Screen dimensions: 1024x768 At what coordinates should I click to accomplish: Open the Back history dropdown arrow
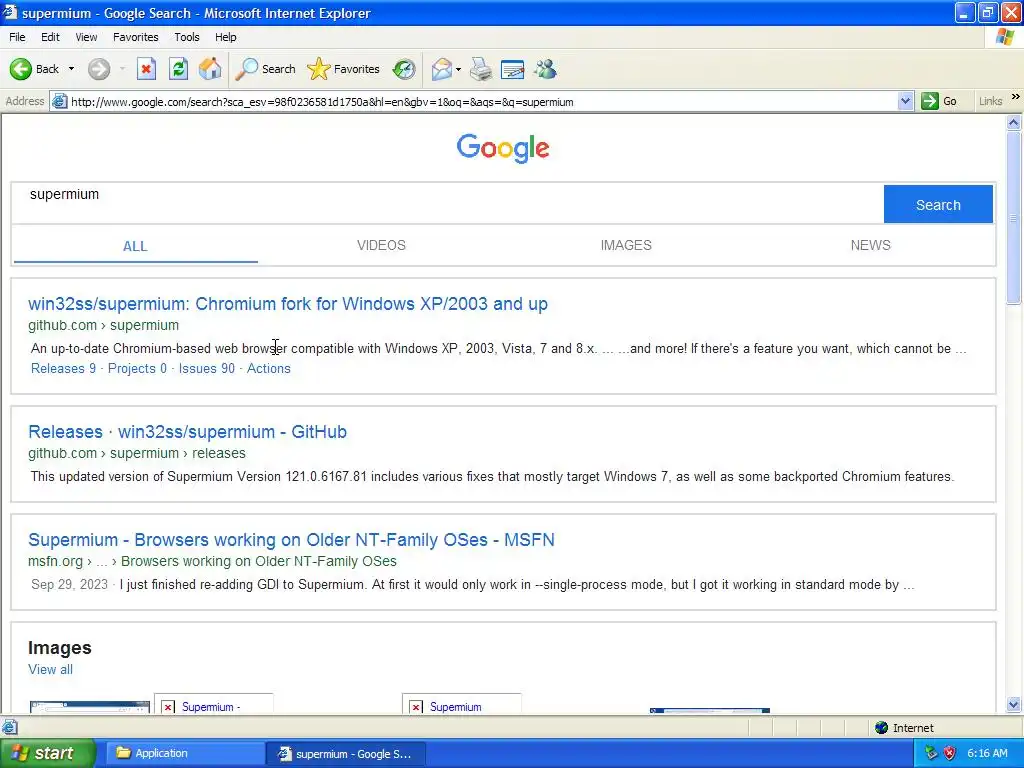pos(71,69)
